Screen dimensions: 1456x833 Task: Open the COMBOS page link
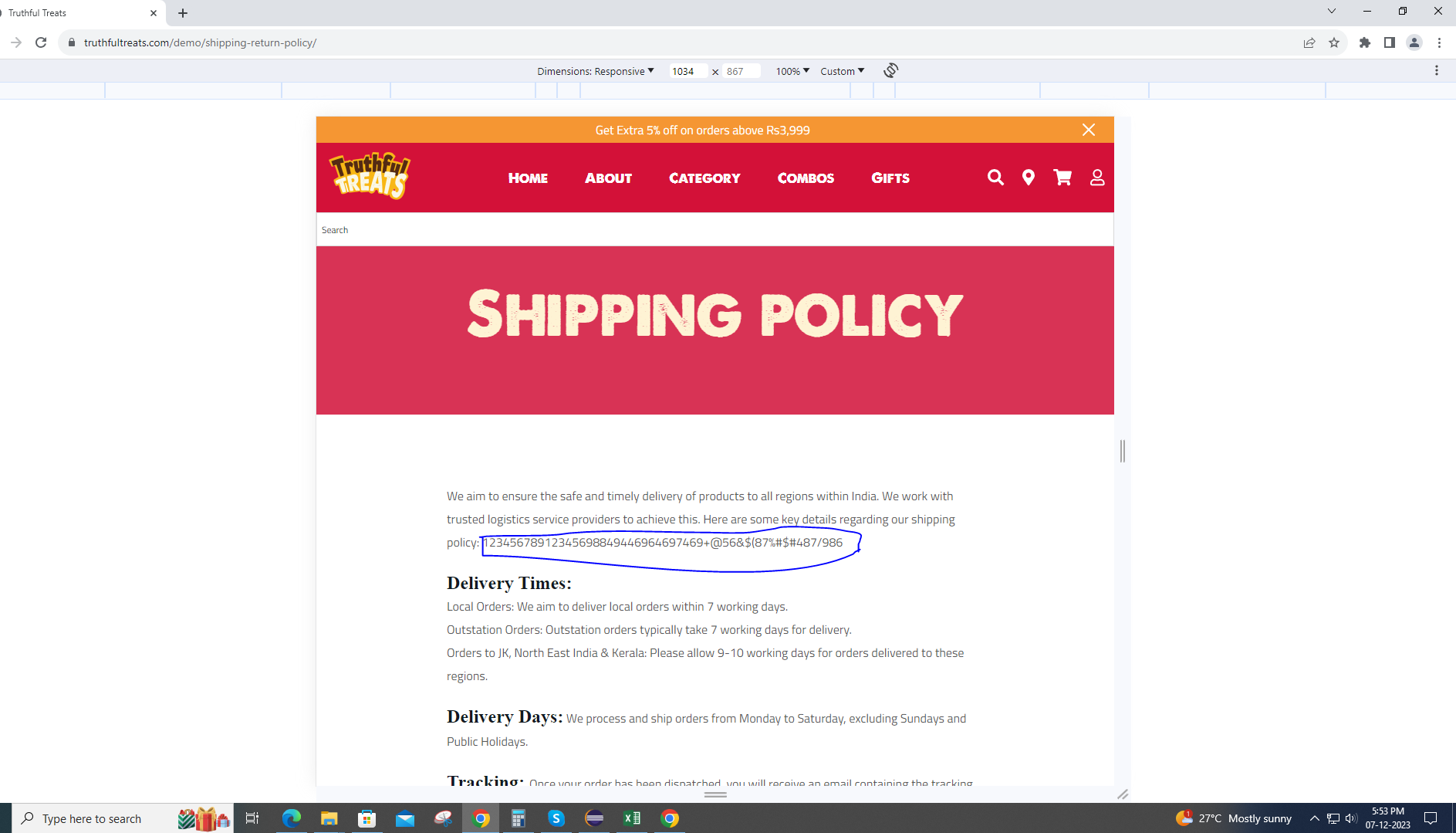pos(806,178)
